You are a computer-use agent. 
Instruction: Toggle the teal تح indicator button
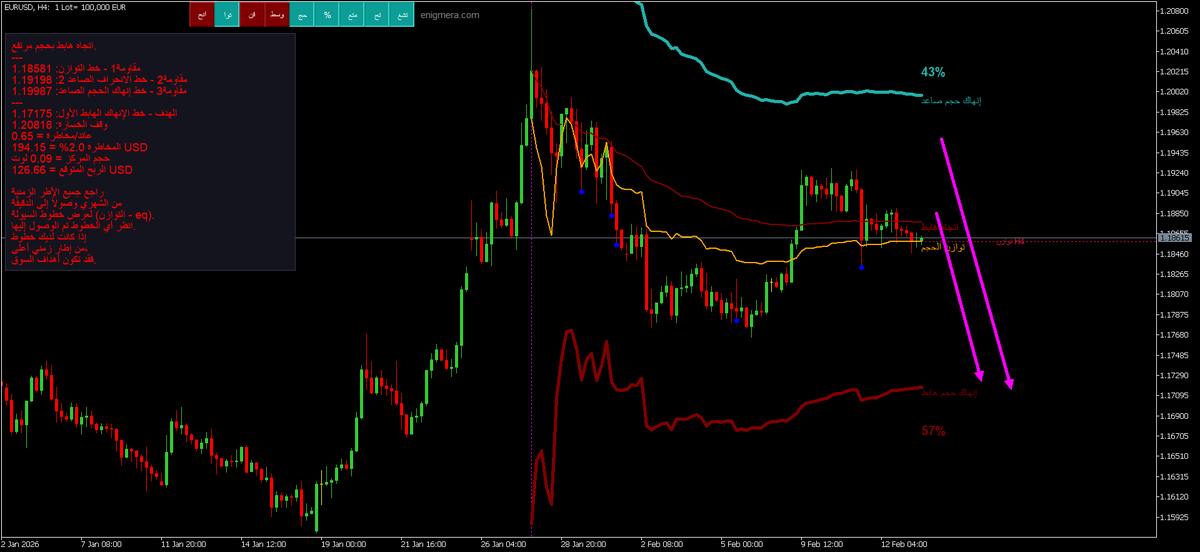(378, 15)
